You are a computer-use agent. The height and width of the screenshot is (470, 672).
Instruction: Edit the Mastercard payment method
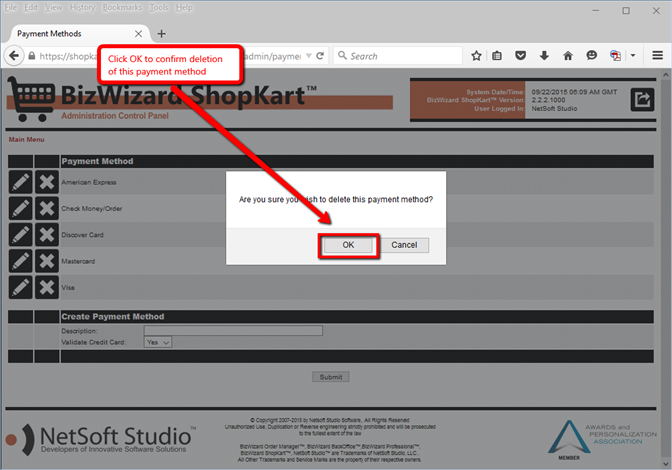[21, 261]
